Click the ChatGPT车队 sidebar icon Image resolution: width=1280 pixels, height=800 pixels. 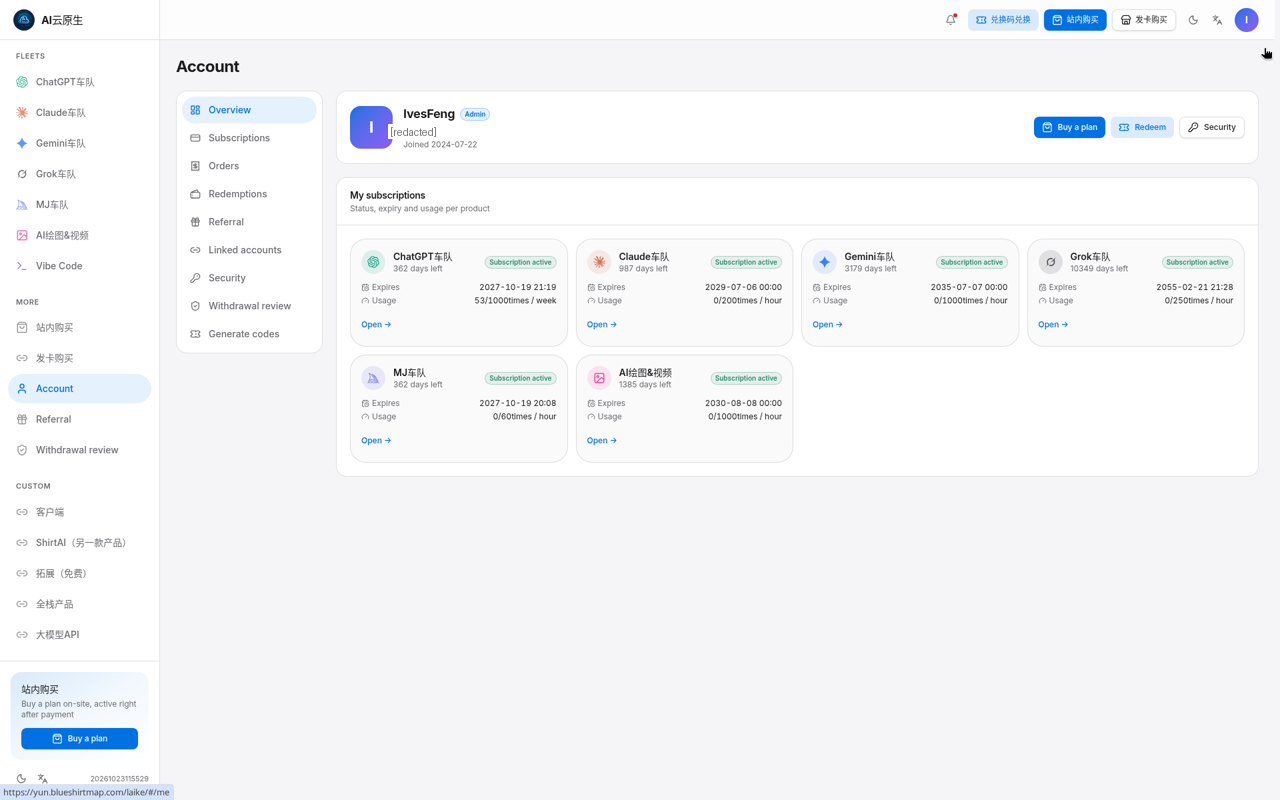(22, 82)
